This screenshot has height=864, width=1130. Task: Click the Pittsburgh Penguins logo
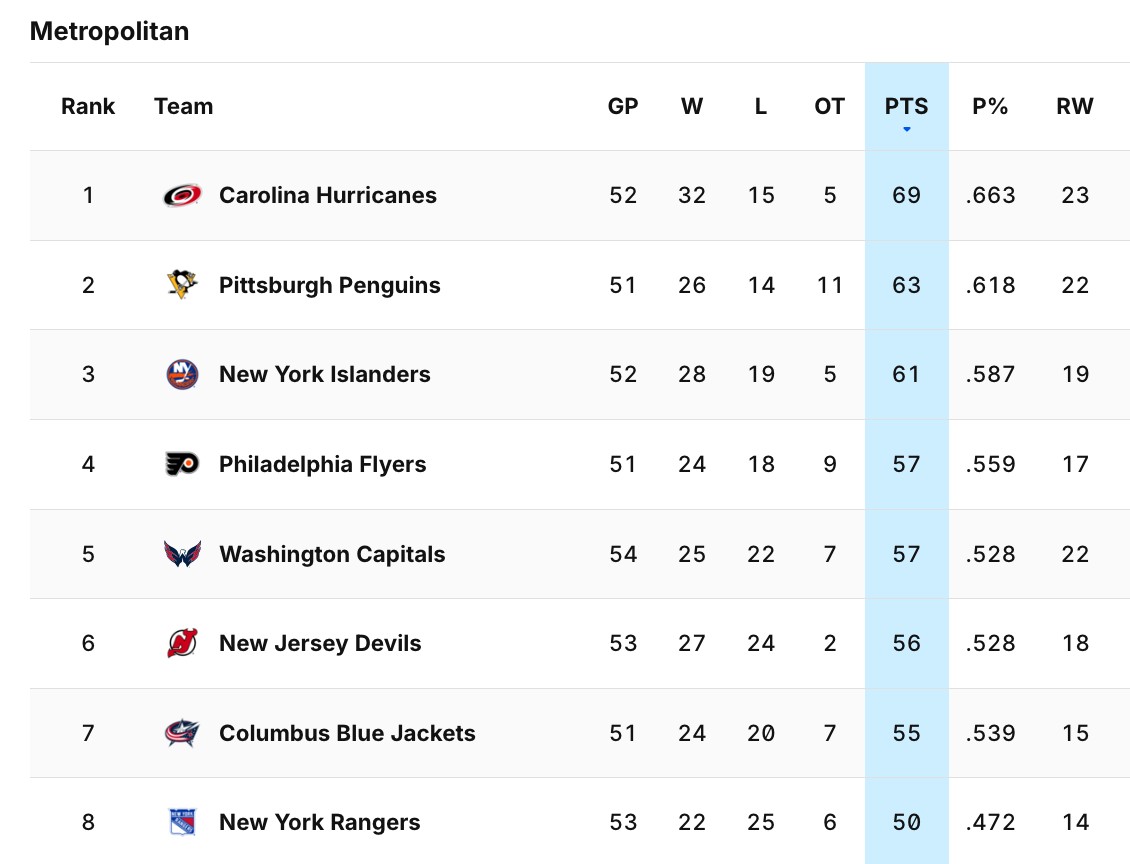click(x=183, y=284)
